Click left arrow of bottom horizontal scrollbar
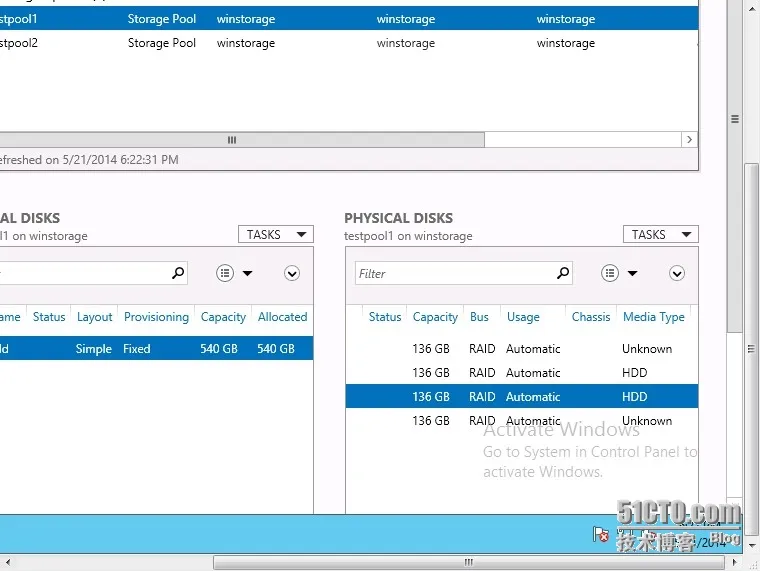This screenshot has width=760, height=571. 8,562
